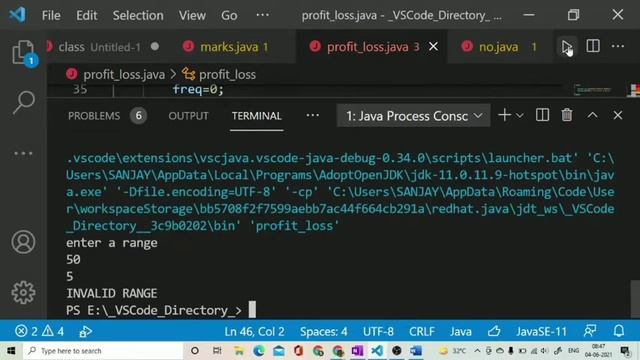Switch to the Untitled-1 editor tab
This screenshot has height=360, width=640.
[104, 47]
